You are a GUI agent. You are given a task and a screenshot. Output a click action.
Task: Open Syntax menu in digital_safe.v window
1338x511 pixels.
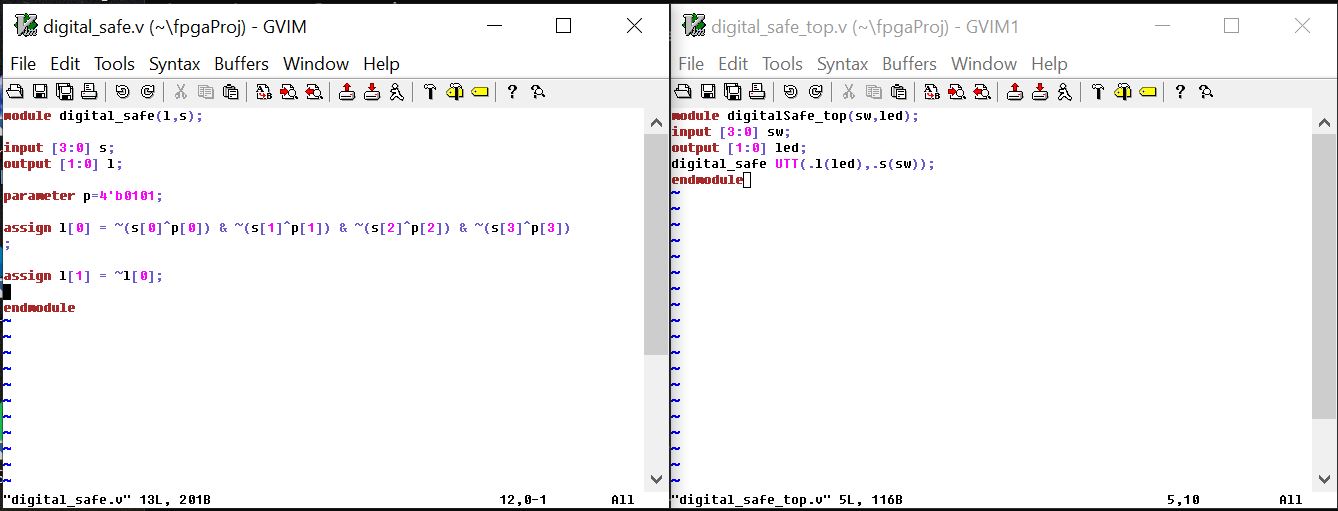tap(174, 64)
